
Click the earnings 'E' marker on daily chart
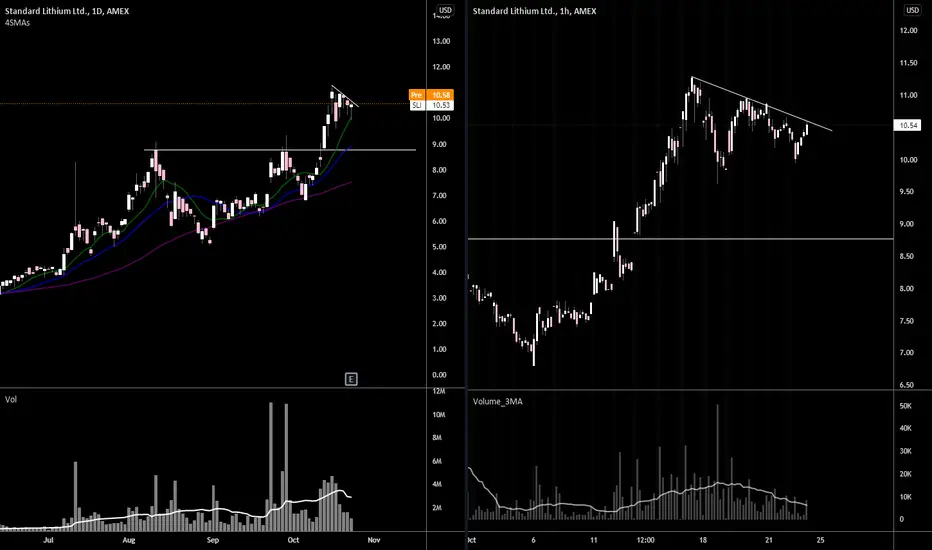[351, 379]
